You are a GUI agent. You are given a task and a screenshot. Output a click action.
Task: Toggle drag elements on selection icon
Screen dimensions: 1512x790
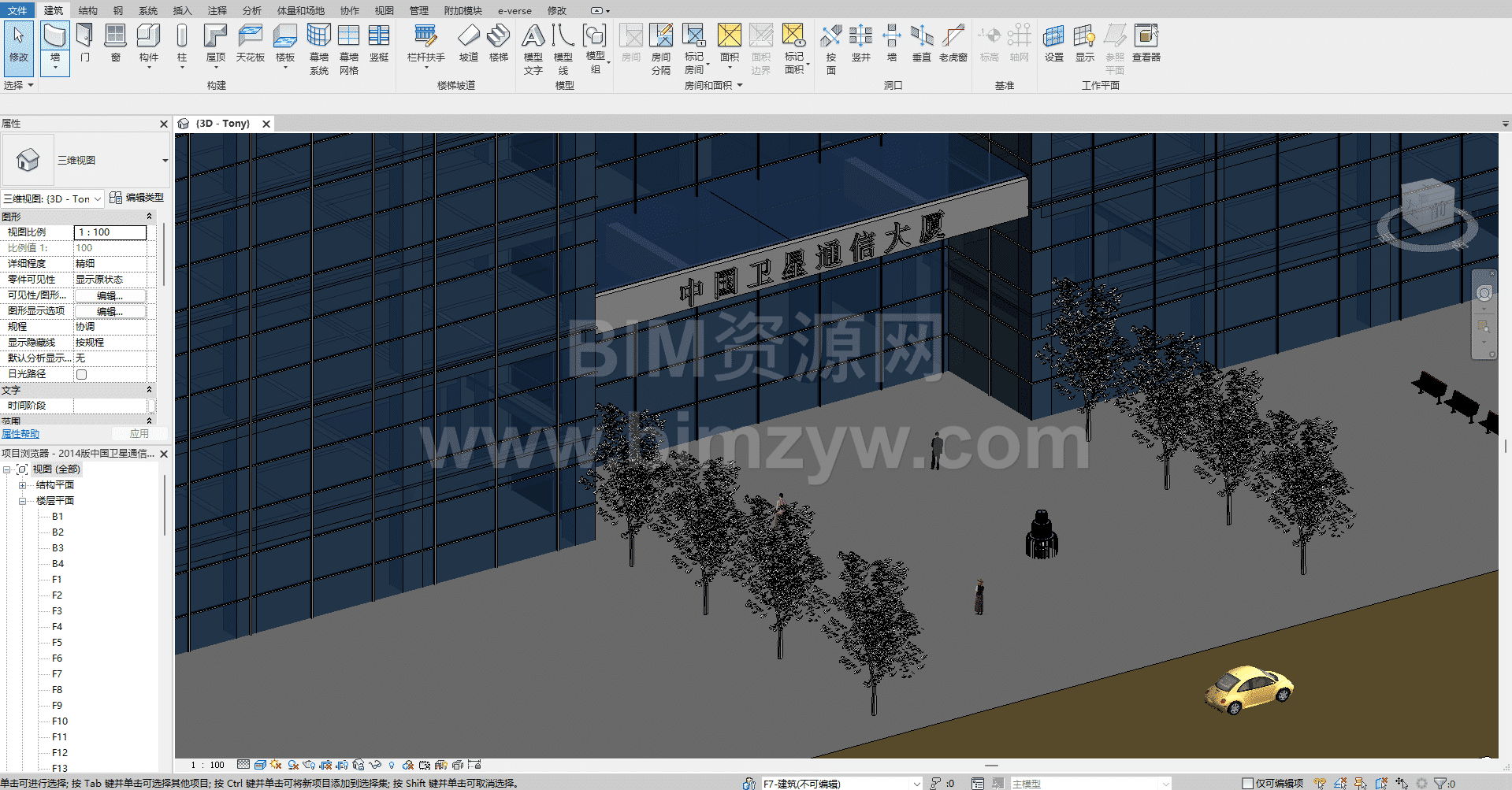pos(1402,783)
